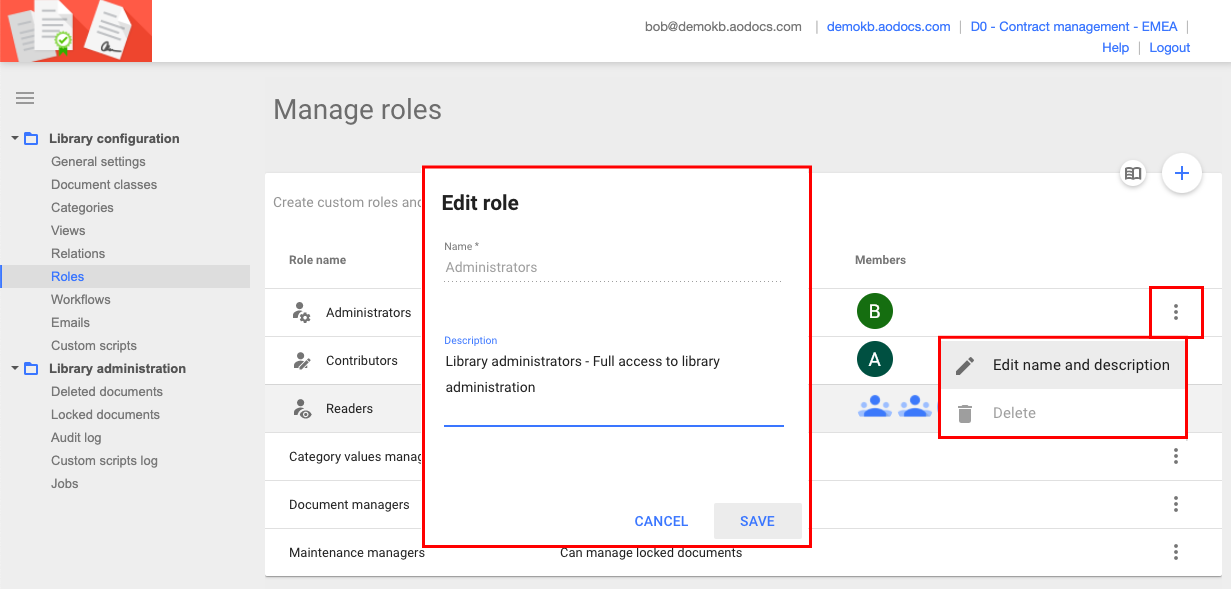
Task: Click the Document managers role name
Action: tap(349, 505)
